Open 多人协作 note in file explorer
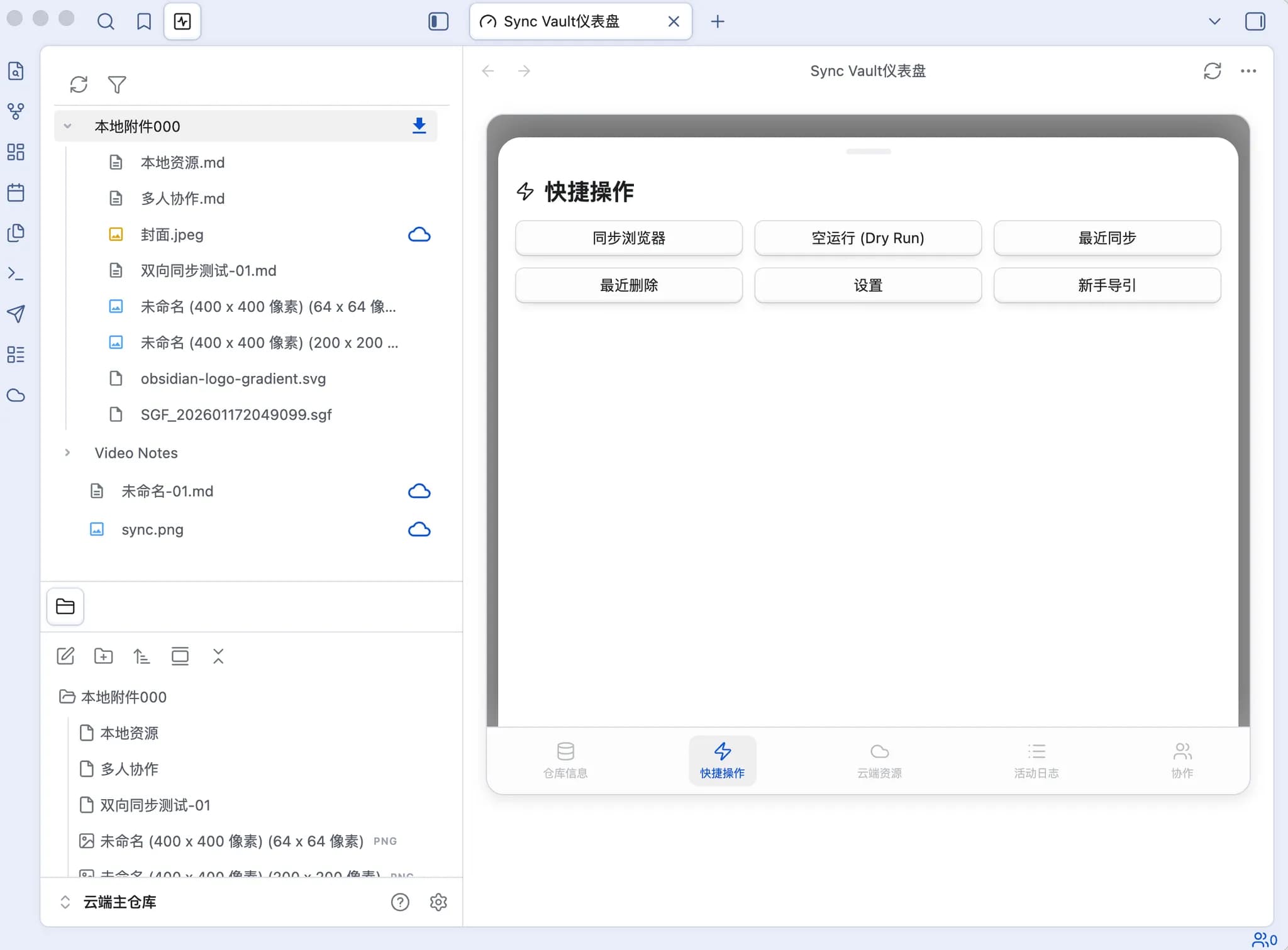This screenshot has width=1288, height=950. pyautogui.click(x=119, y=769)
